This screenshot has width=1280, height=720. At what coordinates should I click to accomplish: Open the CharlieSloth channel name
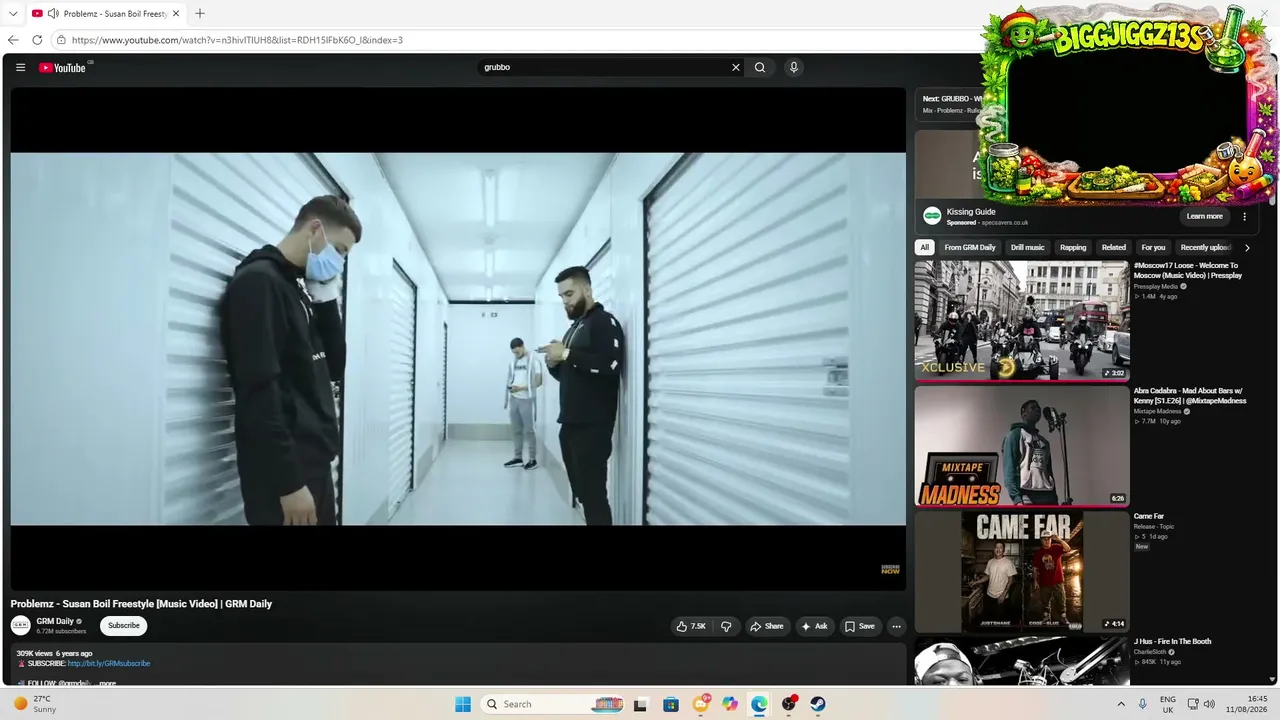click(1151, 651)
